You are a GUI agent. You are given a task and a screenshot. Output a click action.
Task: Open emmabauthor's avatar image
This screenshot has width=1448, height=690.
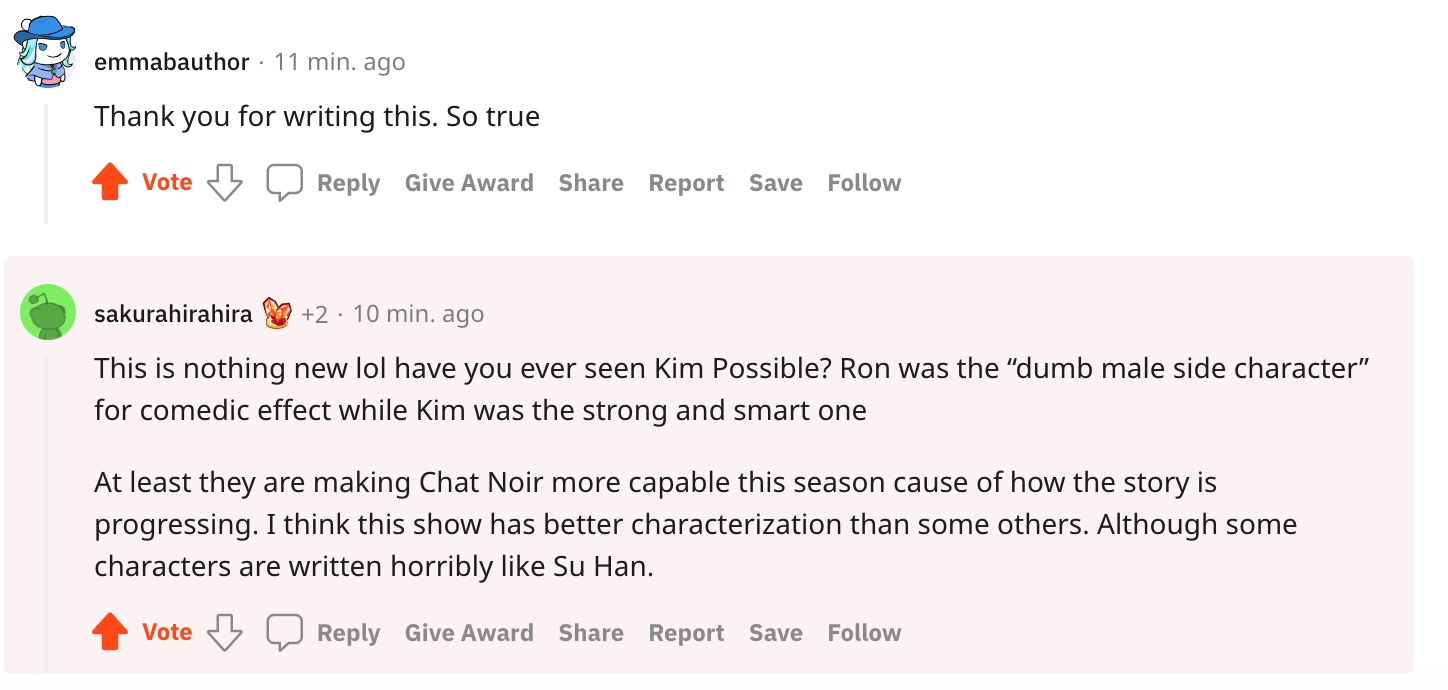pos(46,52)
